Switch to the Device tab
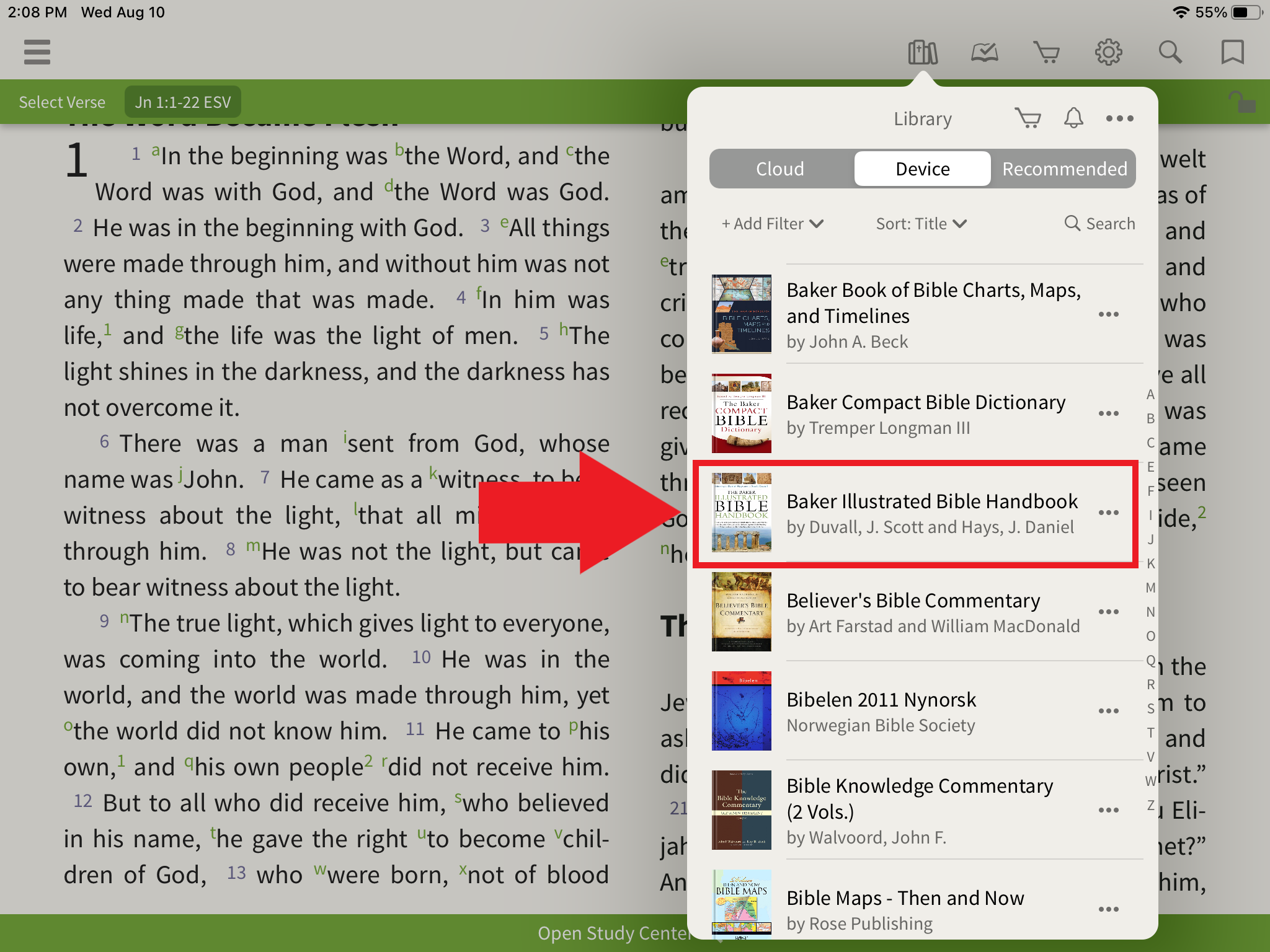The width and height of the screenshot is (1270, 952). (923, 169)
